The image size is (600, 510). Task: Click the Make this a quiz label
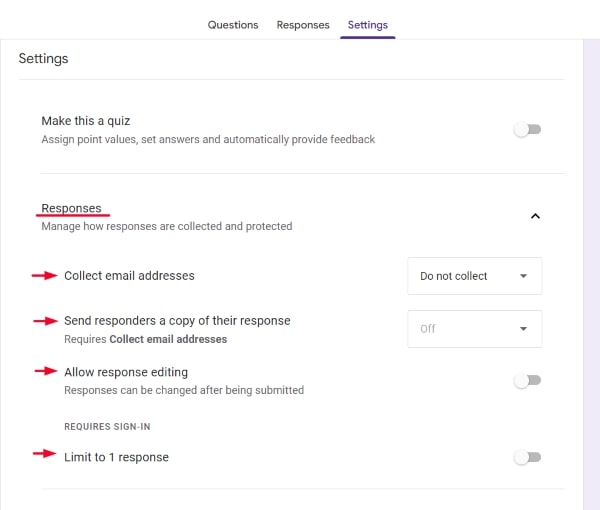[x=86, y=121]
